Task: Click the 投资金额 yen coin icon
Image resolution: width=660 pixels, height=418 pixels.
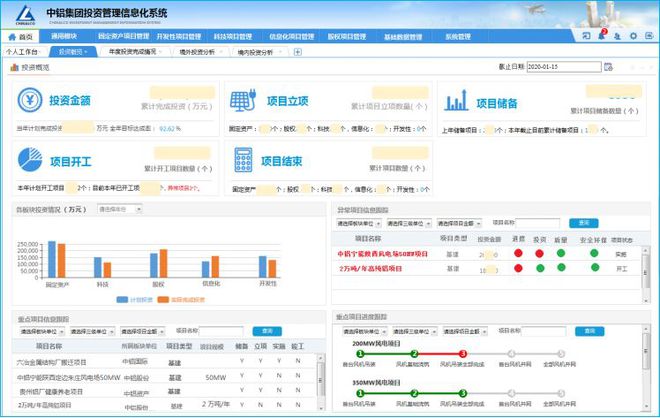Action: (x=29, y=100)
